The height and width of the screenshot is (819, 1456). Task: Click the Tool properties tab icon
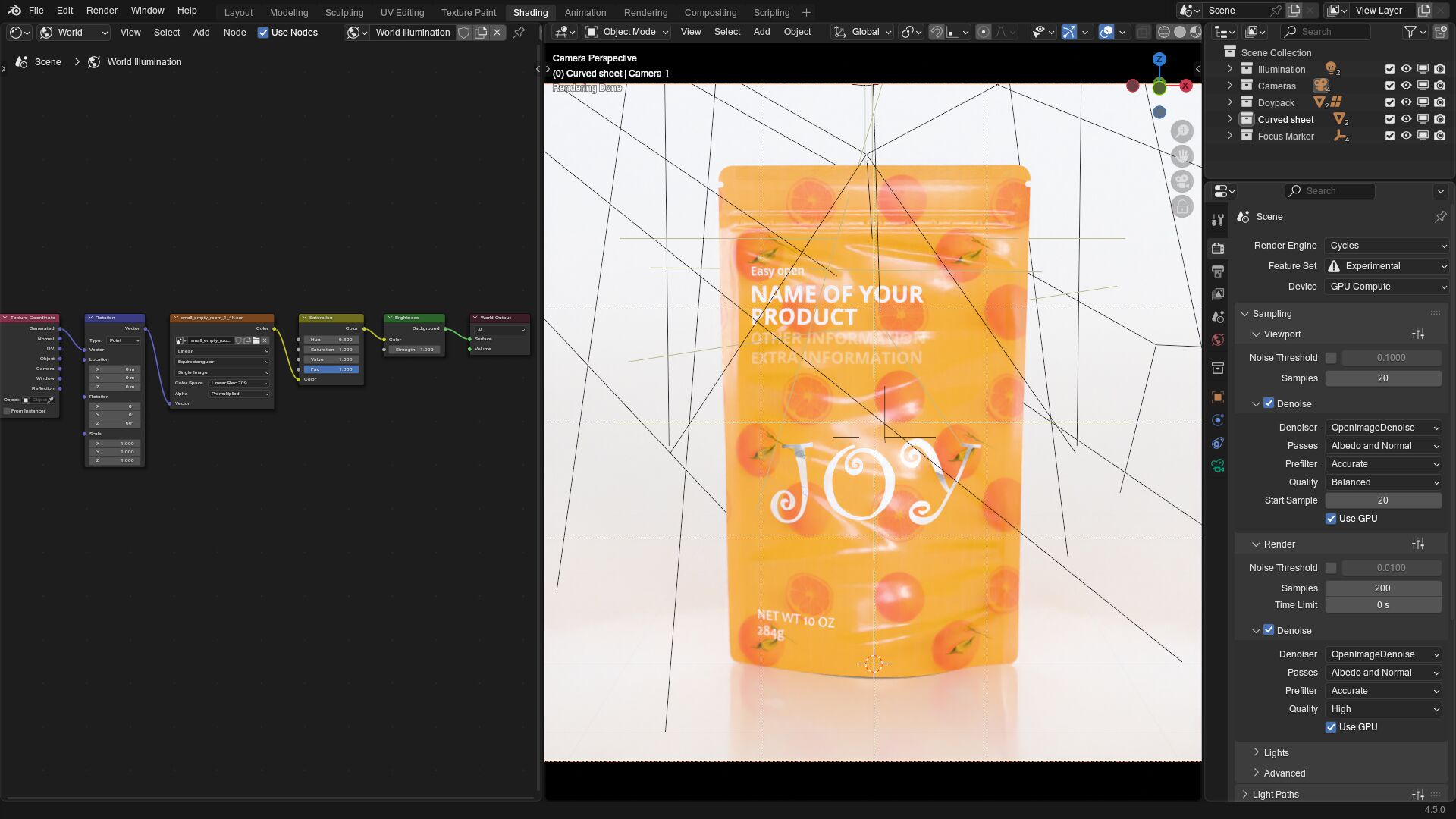coord(1218,220)
